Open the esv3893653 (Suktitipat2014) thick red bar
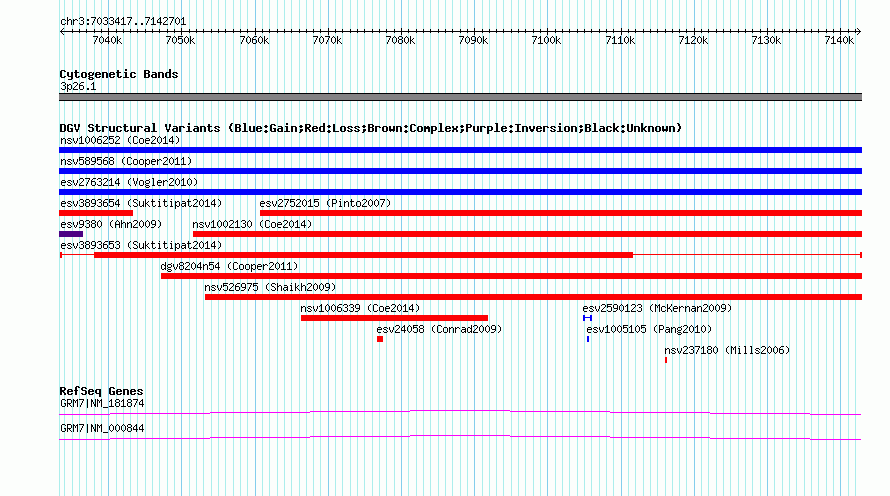Viewport: 890px width, 496px height. 363,255
